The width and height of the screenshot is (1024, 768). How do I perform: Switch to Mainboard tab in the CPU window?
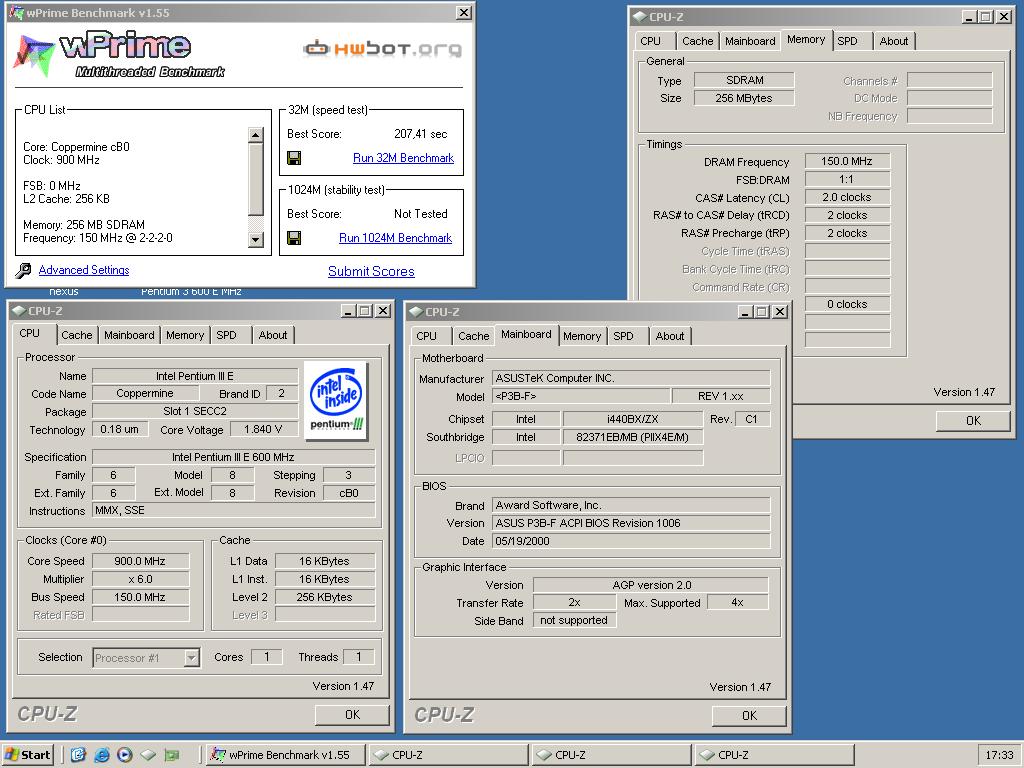pos(129,335)
